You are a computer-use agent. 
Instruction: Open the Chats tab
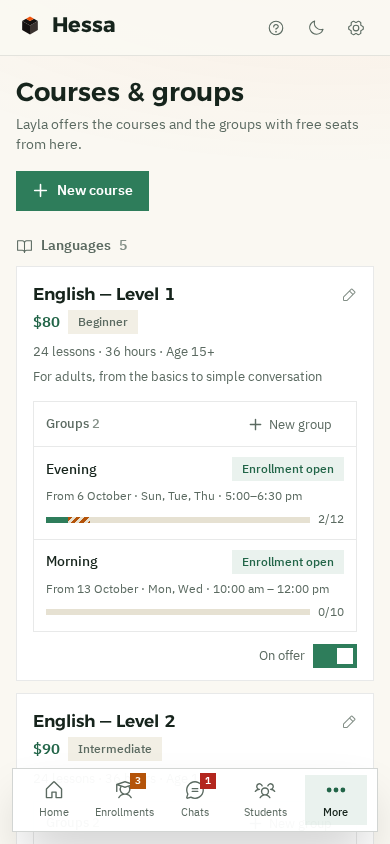[x=195, y=800]
